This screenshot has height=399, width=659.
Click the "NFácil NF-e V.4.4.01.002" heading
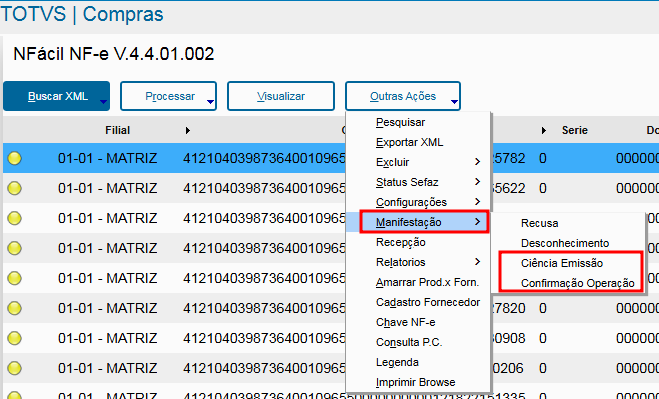[x=113, y=54]
